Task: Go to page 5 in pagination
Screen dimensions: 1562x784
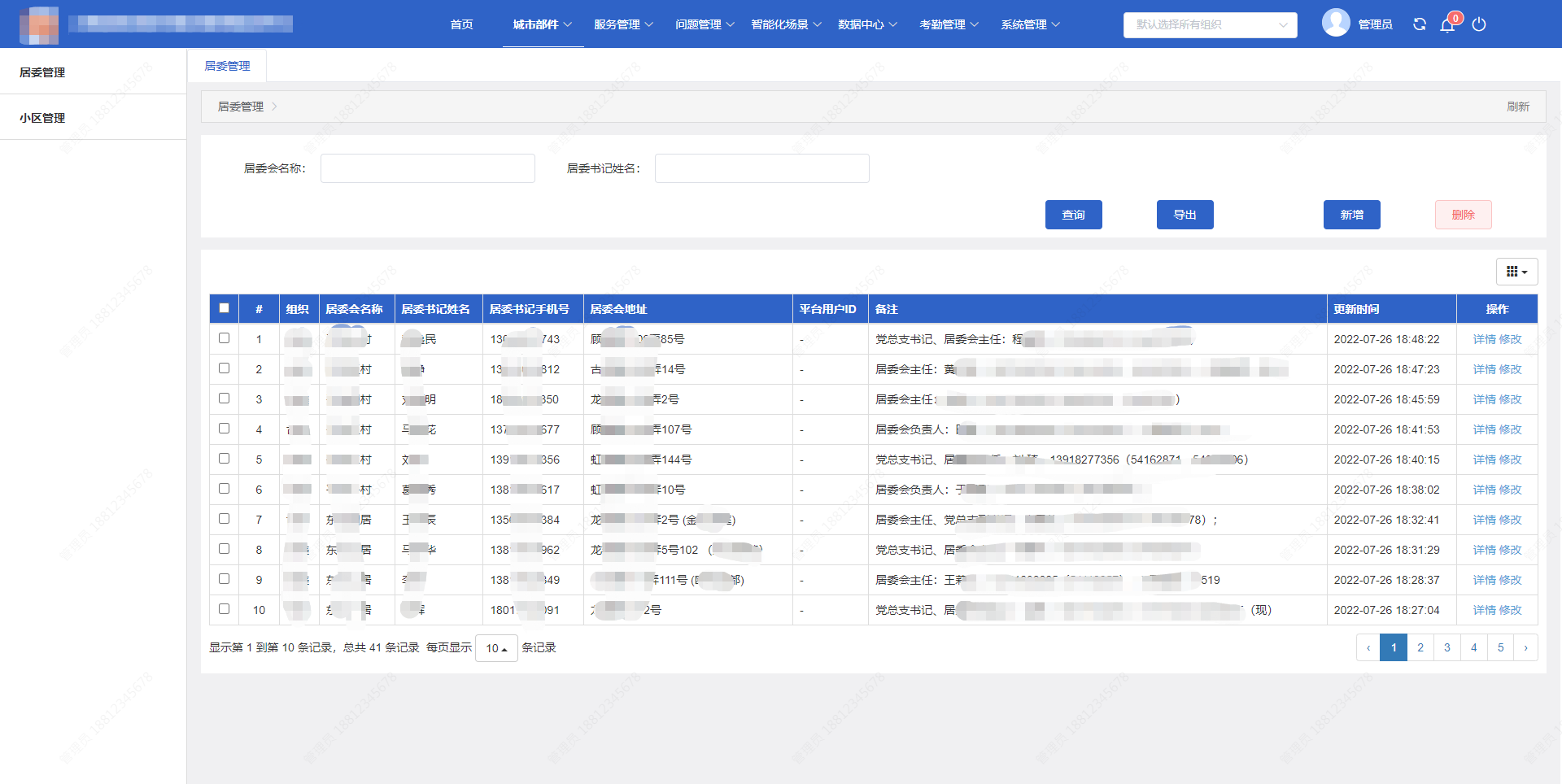Action: pos(1501,648)
